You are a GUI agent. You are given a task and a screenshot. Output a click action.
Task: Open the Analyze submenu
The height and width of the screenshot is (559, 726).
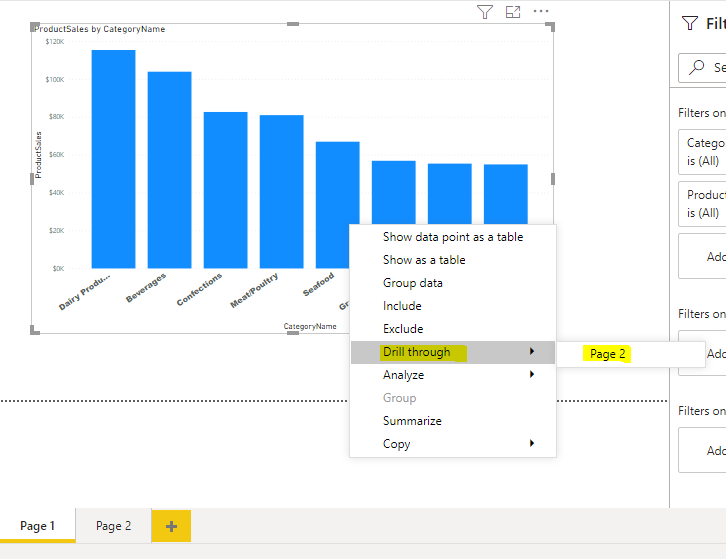point(453,375)
